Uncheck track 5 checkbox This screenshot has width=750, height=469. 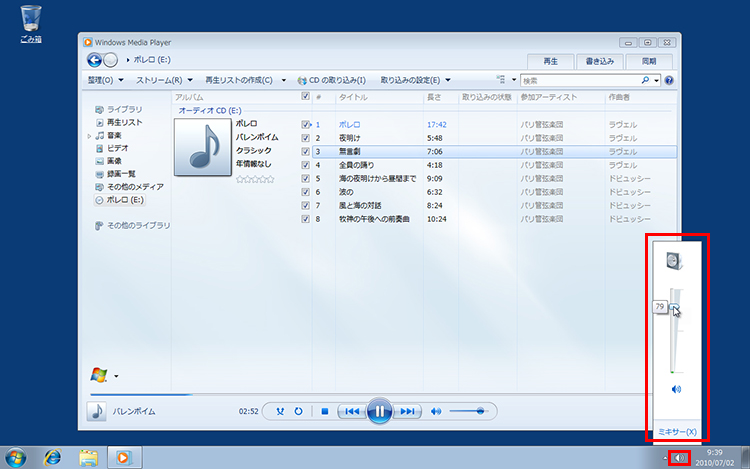[x=305, y=178]
